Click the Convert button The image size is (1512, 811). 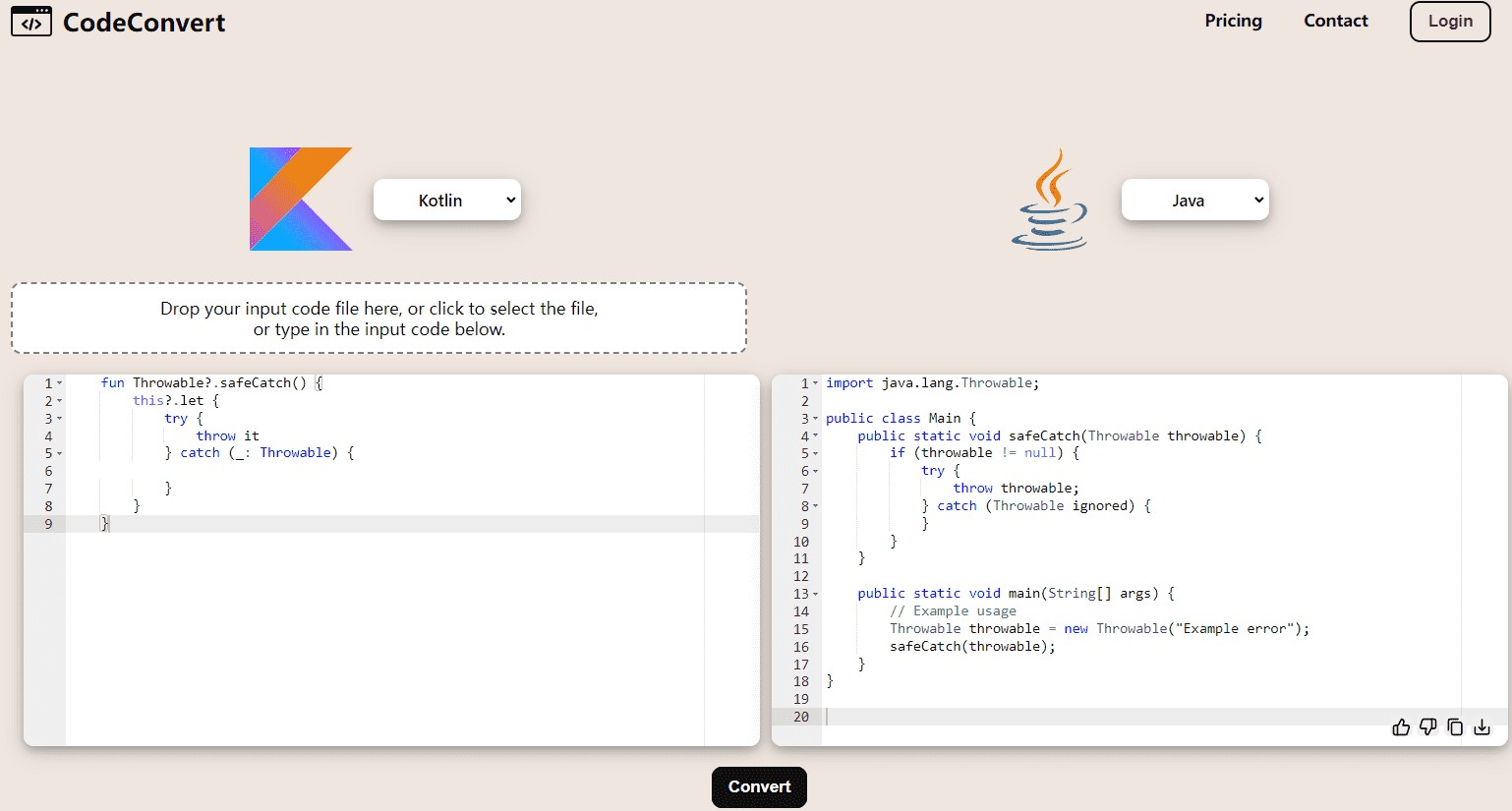click(x=759, y=787)
